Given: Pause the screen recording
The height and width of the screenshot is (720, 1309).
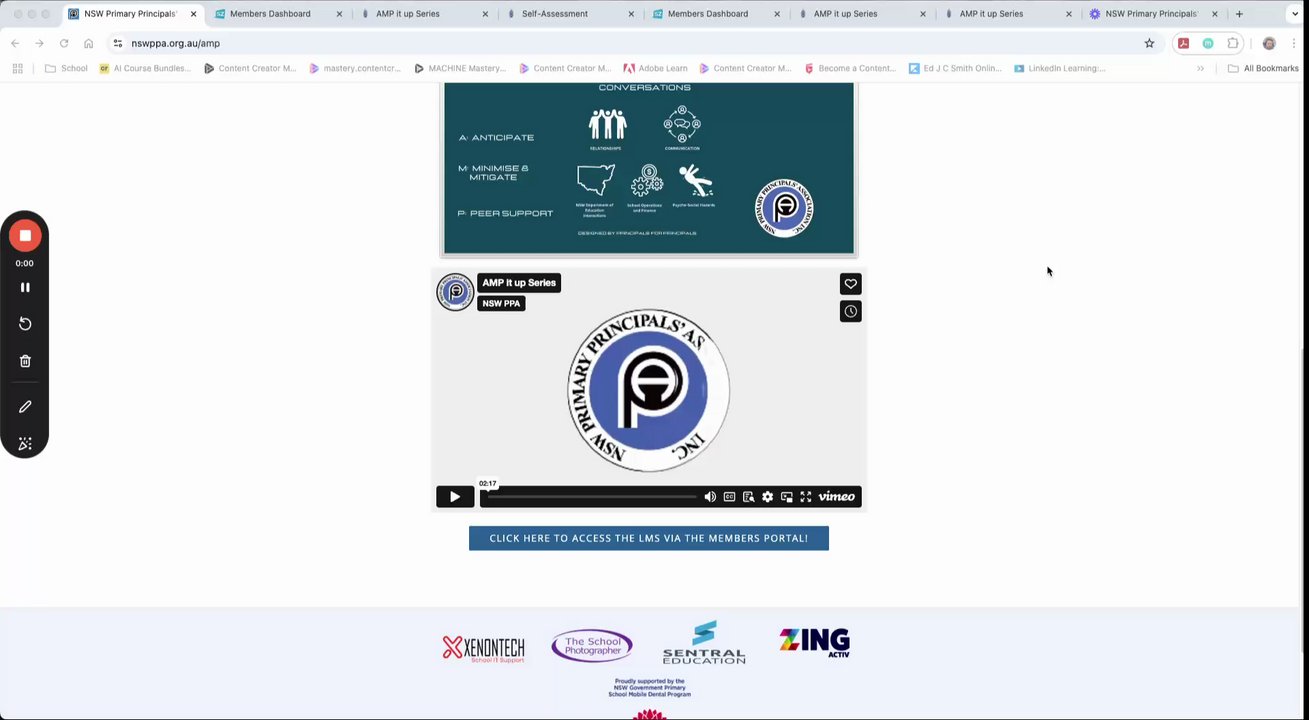Looking at the screenshot, I should 25,287.
